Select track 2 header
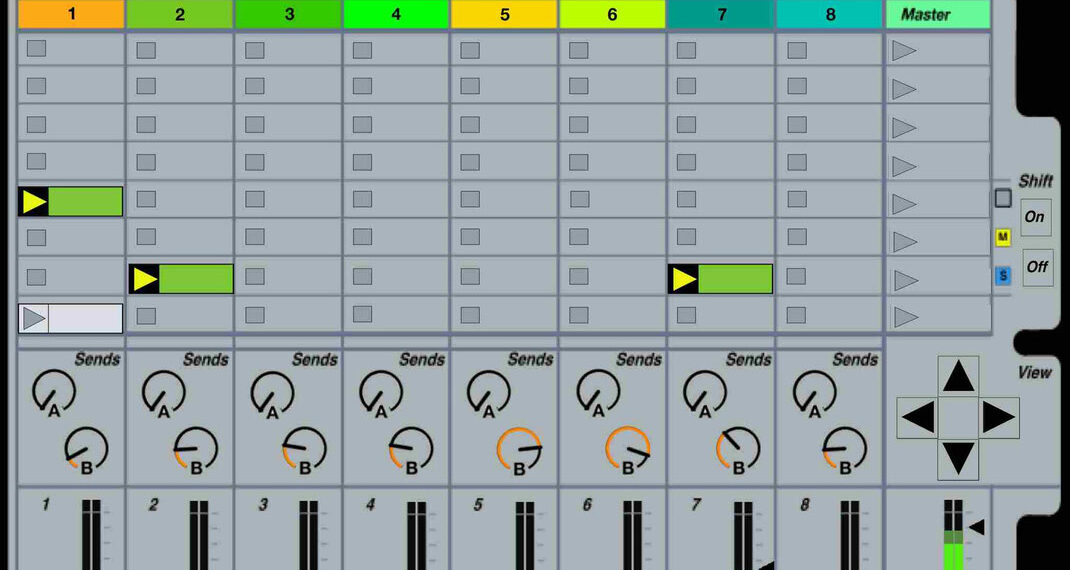 coord(179,14)
